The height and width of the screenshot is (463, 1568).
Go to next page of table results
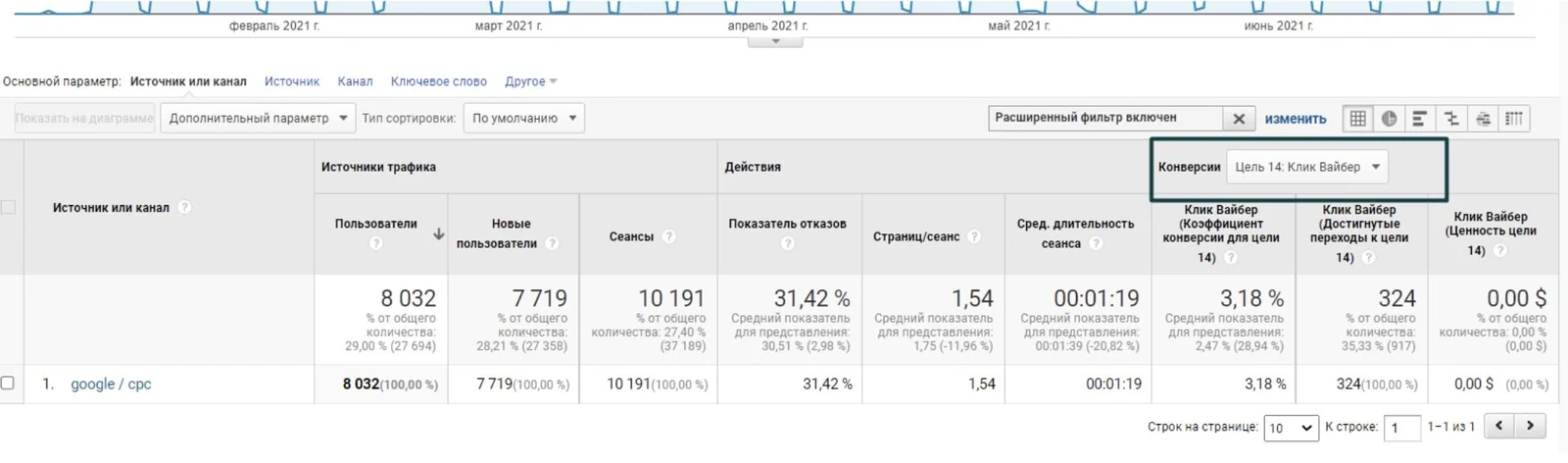pyautogui.click(x=1530, y=426)
